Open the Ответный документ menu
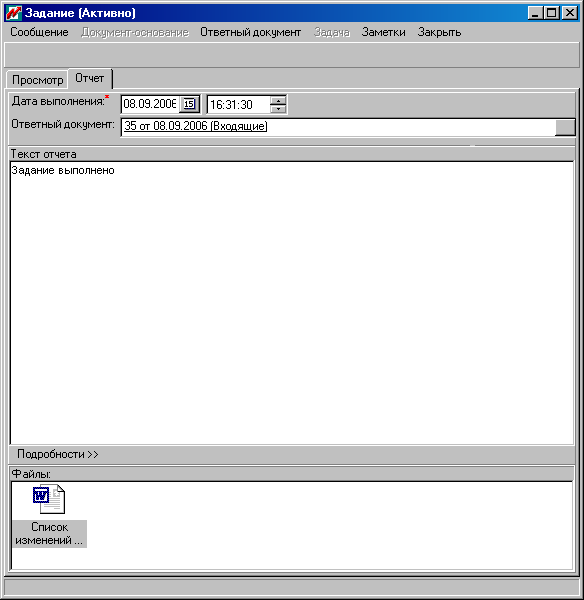The width and height of the screenshot is (584, 600). pos(250,33)
